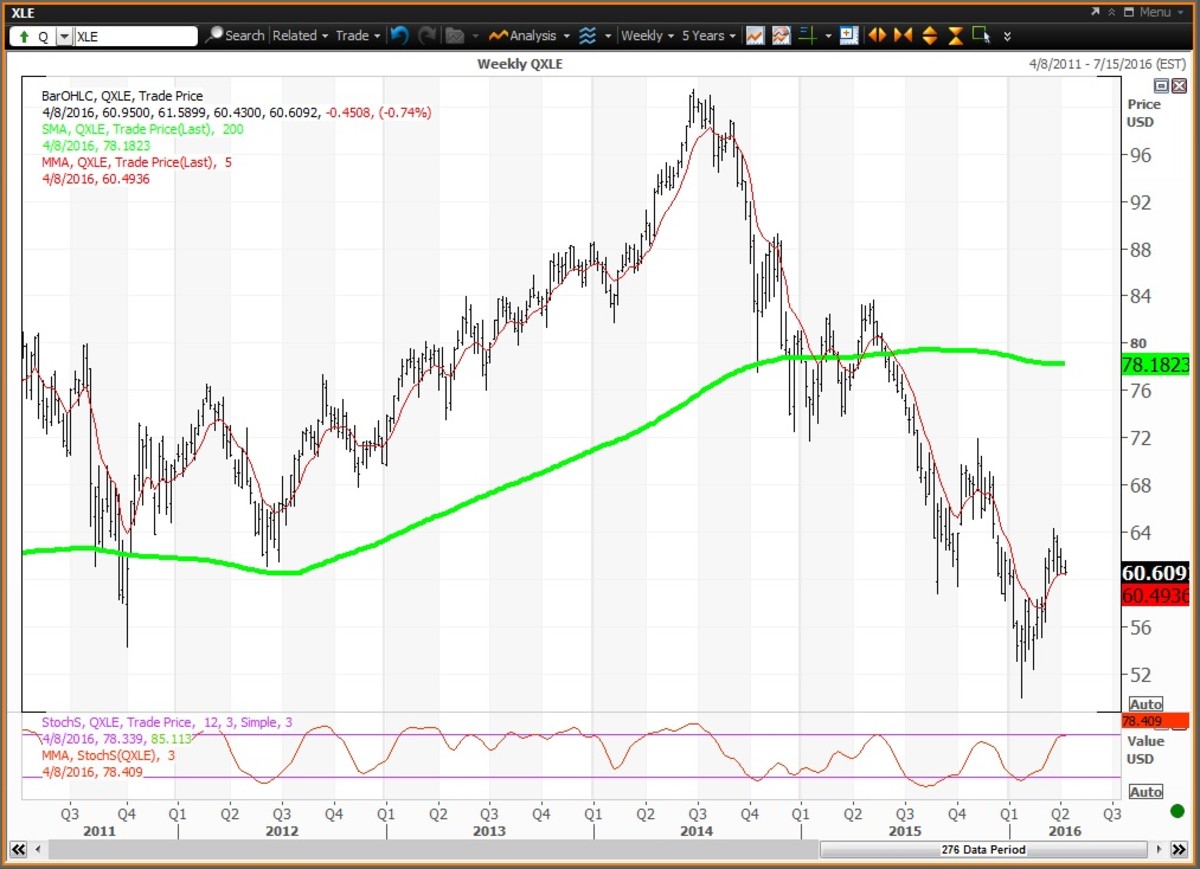This screenshot has height=869, width=1200.
Task: Click the blue wave lines icon
Action: (x=588, y=35)
